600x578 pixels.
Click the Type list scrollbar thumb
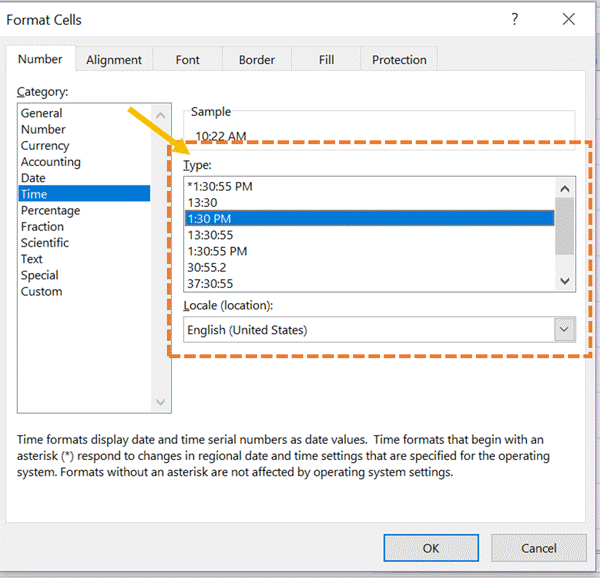(565, 226)
